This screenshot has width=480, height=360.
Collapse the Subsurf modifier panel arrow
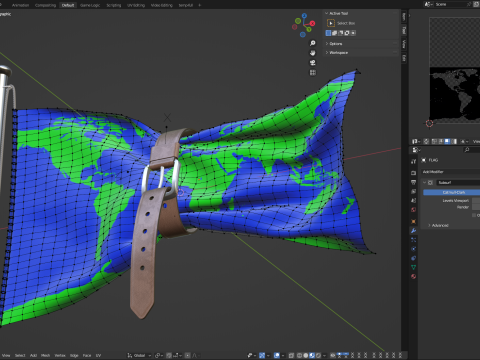coord(424,182)
